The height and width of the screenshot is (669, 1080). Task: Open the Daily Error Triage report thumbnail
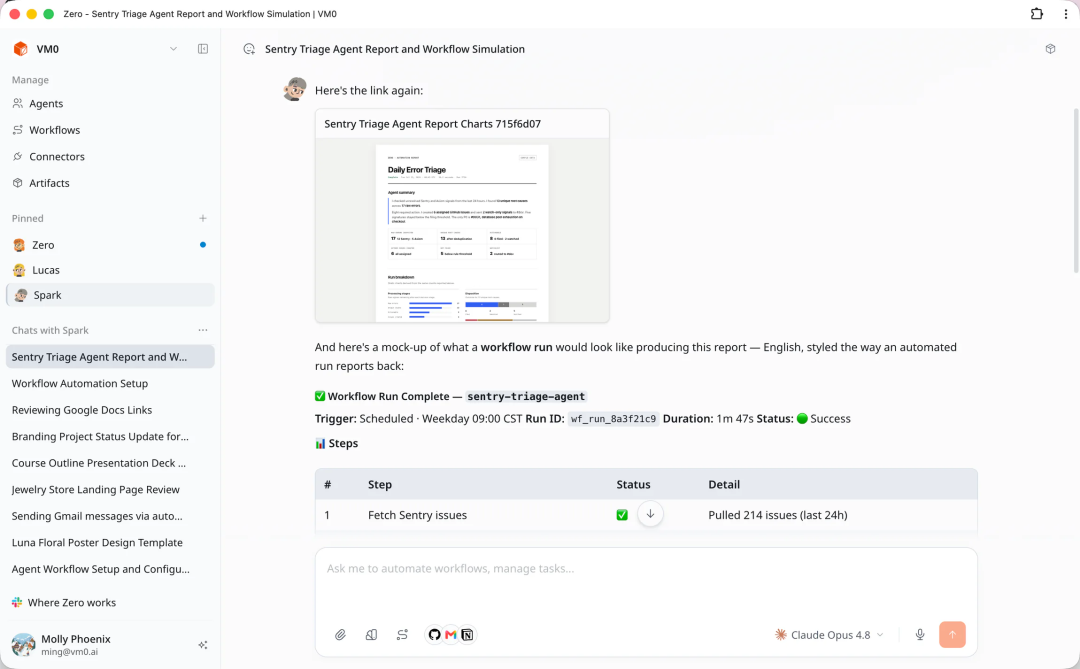[462, 232]
